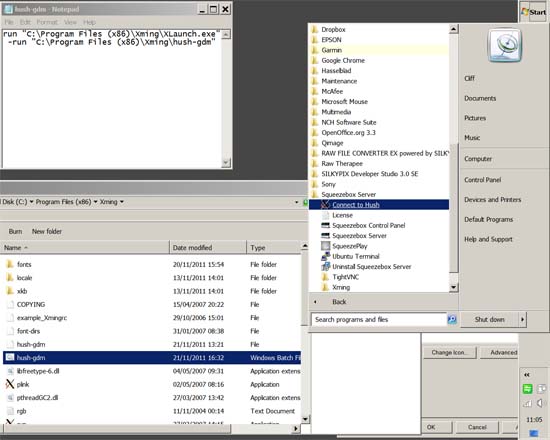
Task: Click the user account picture
Action: 505,46
